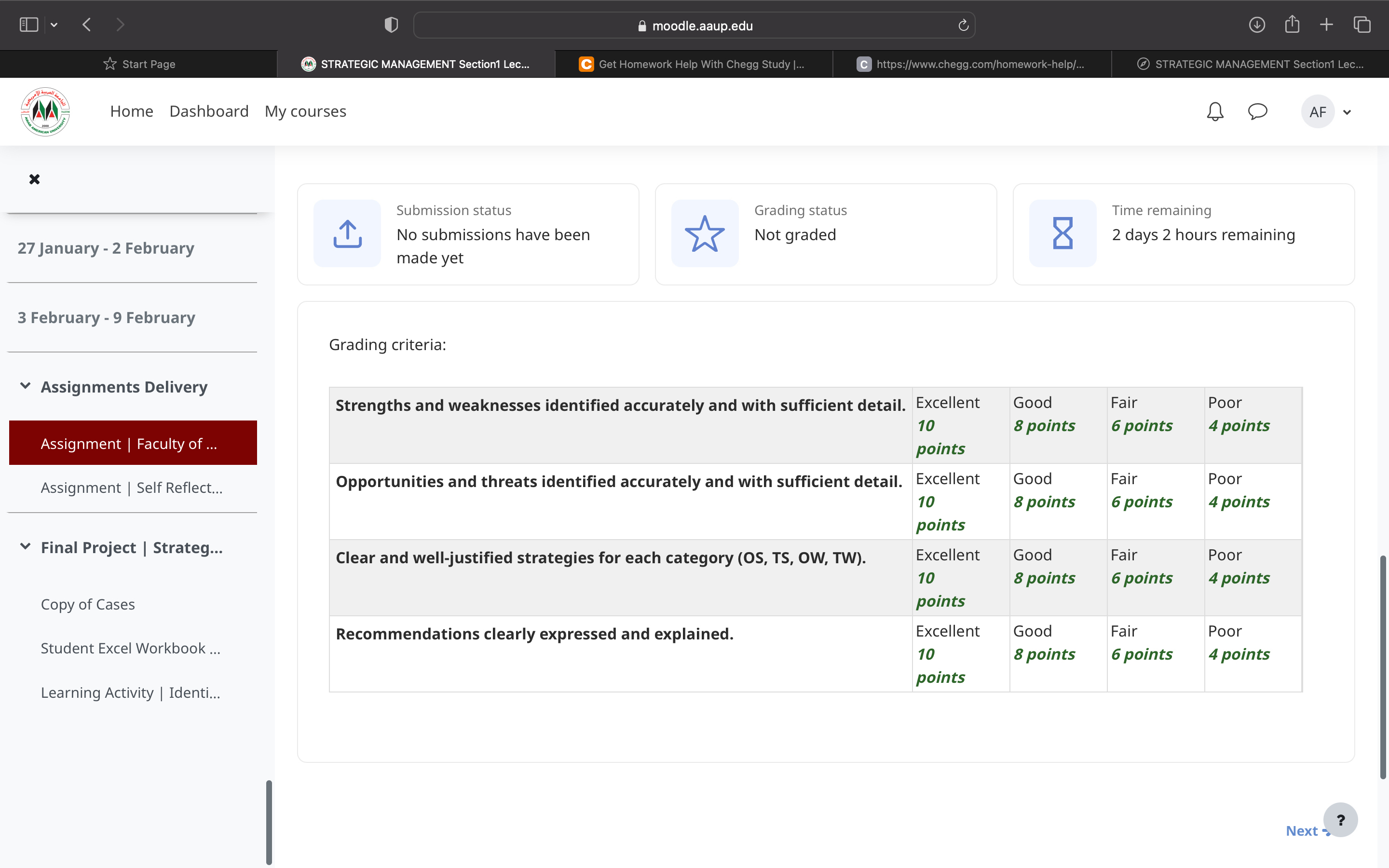Click the privacy shield icon
This screenshot has height=868, width=1389.
[391, 25]
